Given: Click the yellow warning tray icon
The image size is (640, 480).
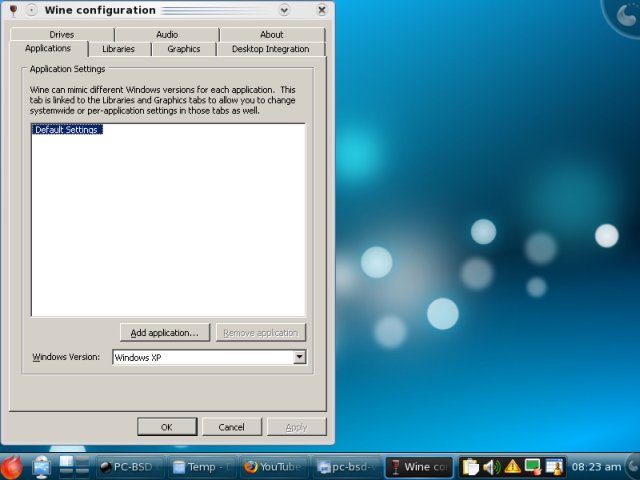Looking at the screenshot, I should 512,466.
